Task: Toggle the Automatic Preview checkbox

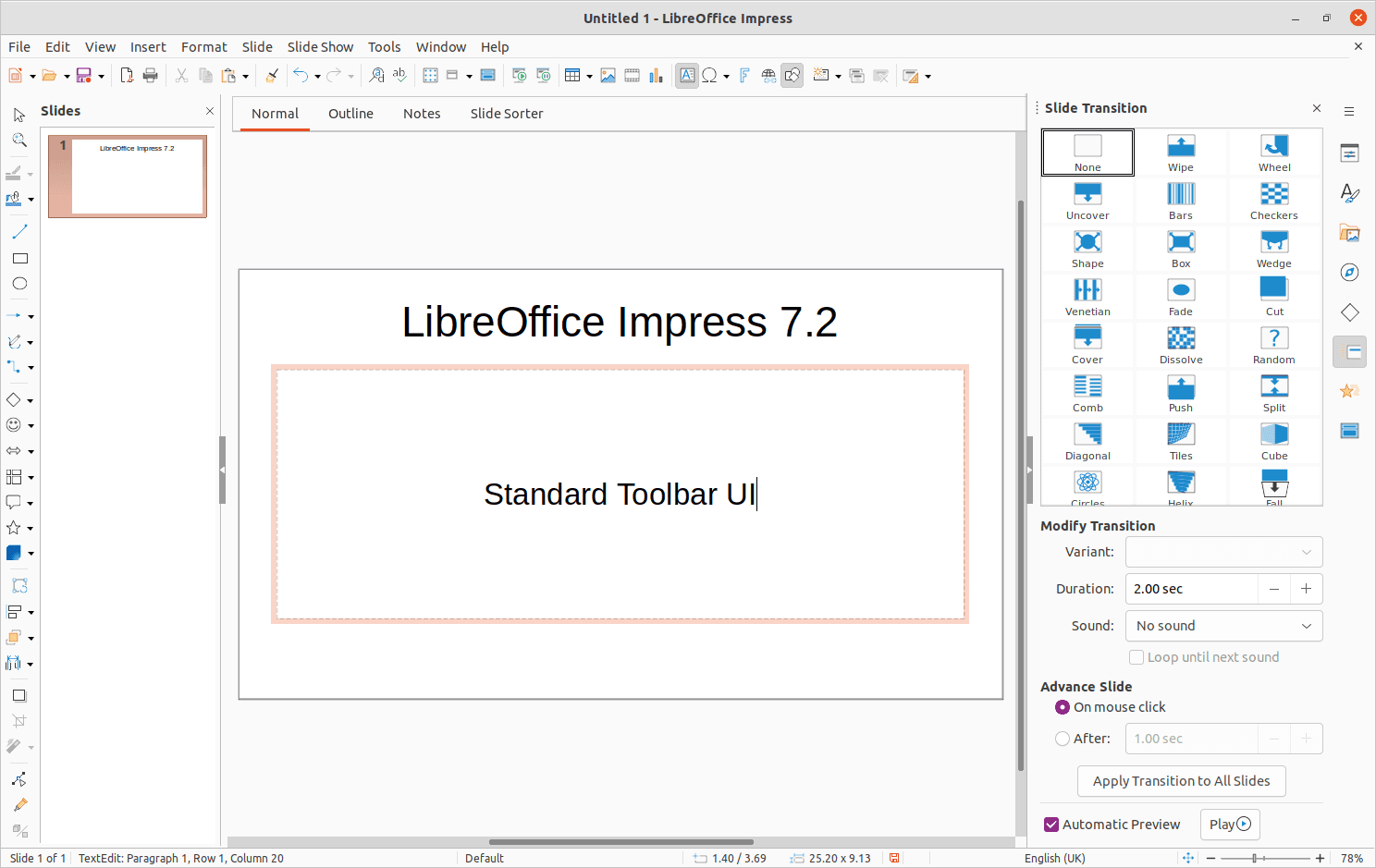Action: point(1051,825)
